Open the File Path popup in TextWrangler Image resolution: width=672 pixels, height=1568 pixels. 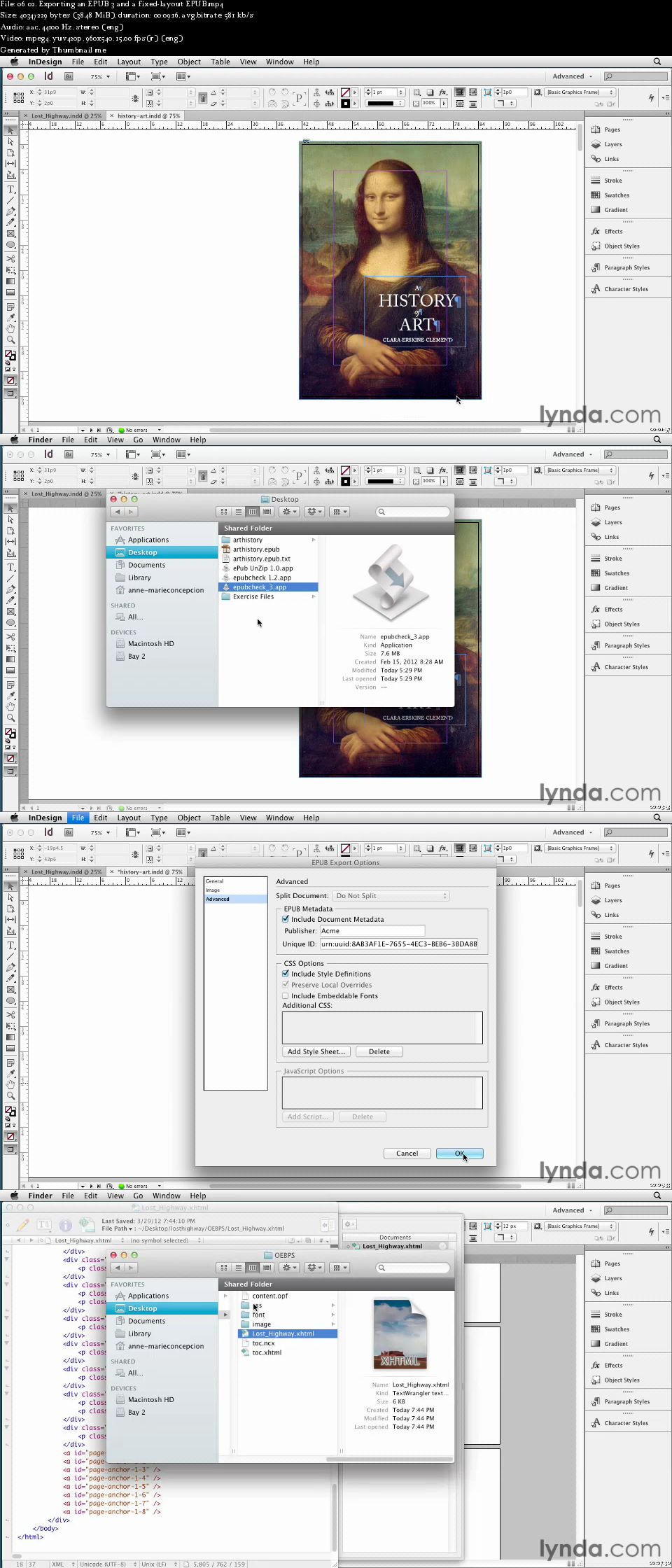[117, 1228]
